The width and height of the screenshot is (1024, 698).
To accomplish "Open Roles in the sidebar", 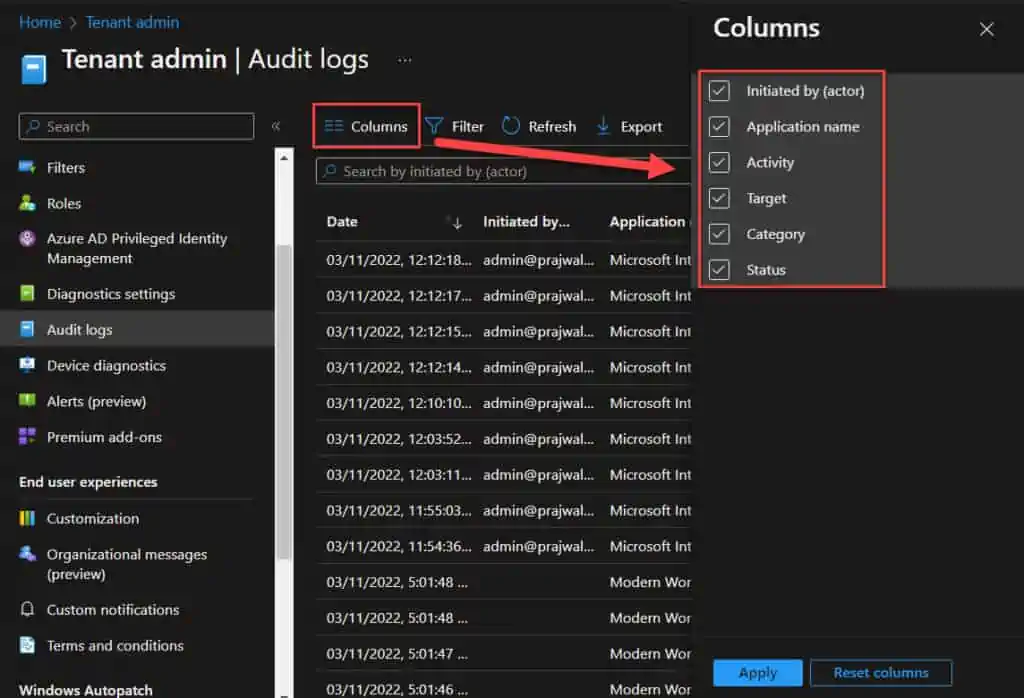I will coord(64,204).
